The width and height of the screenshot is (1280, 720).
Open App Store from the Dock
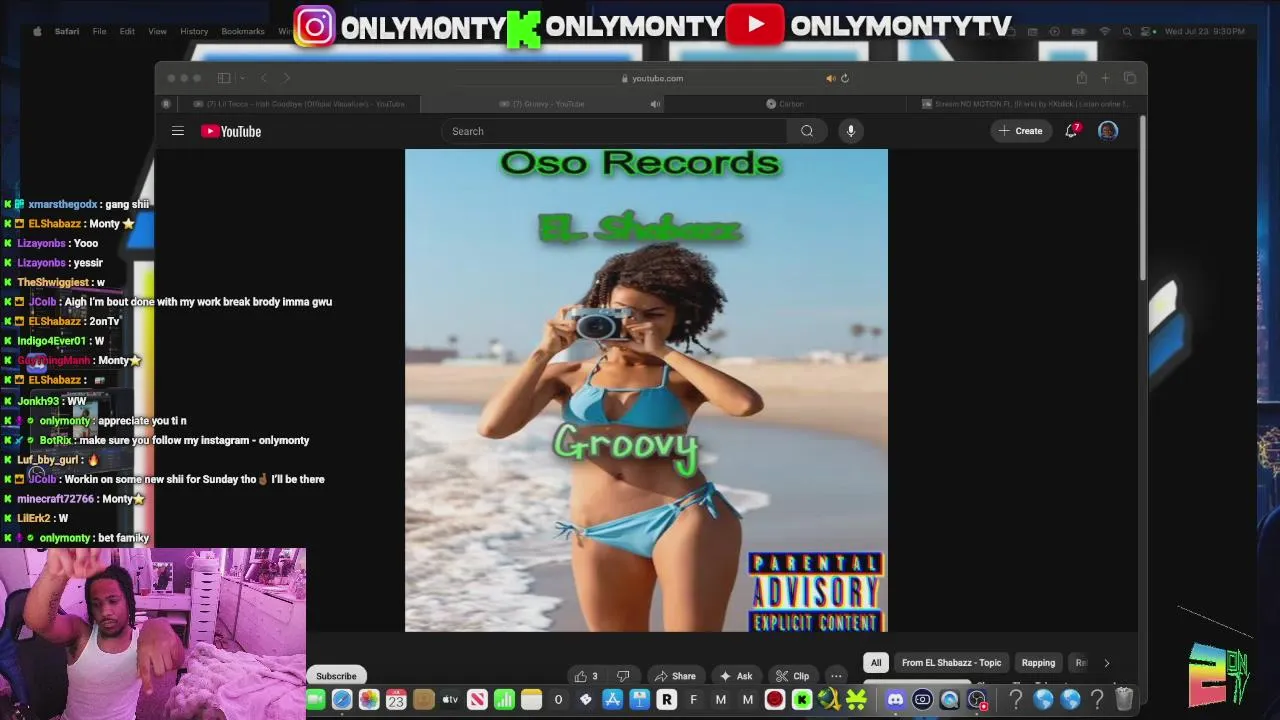pyautogui.click(x=612, y=700)
